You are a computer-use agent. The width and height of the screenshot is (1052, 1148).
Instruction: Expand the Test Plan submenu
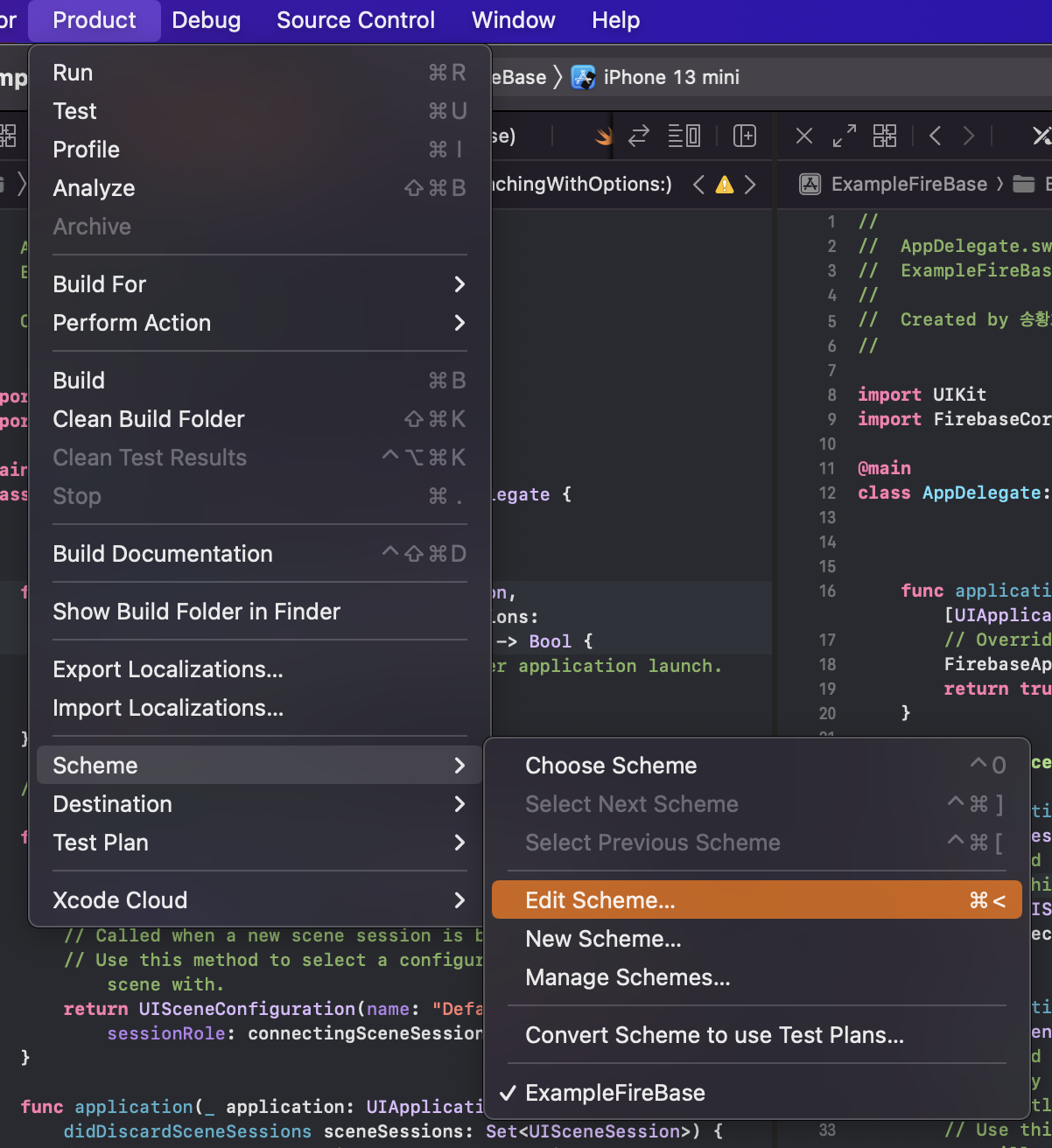click(x=260, y=843)
